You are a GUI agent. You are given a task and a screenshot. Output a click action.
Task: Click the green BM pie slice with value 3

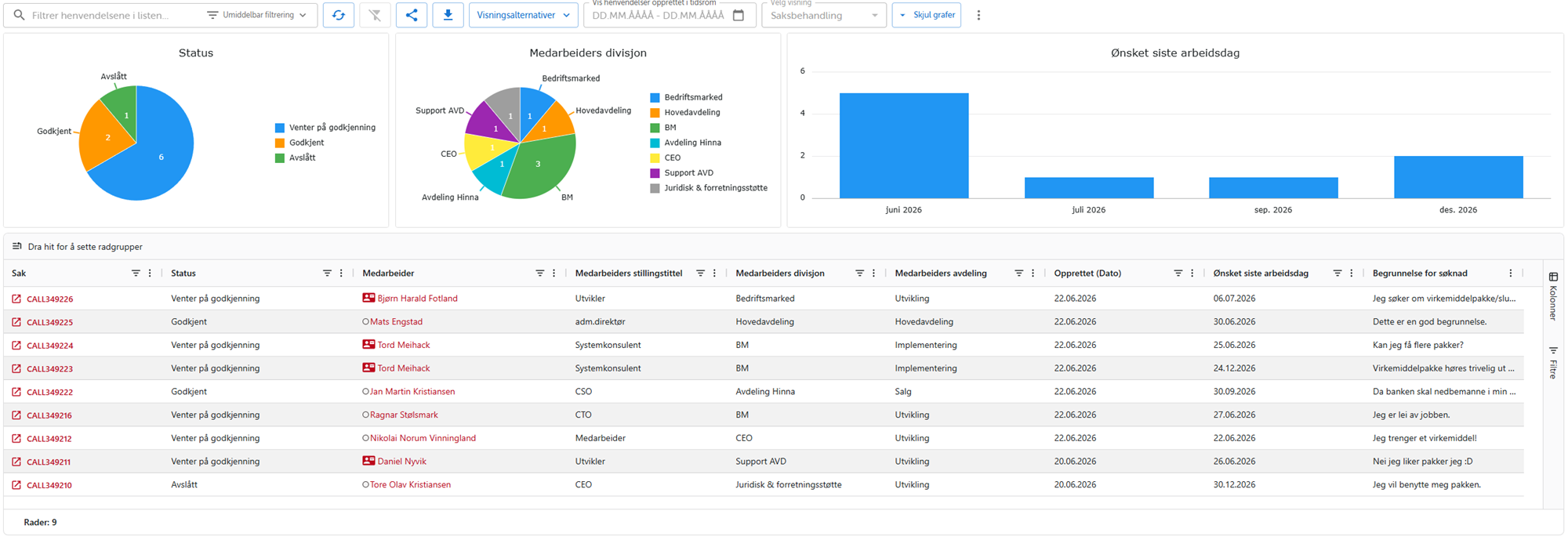[538, 165]
